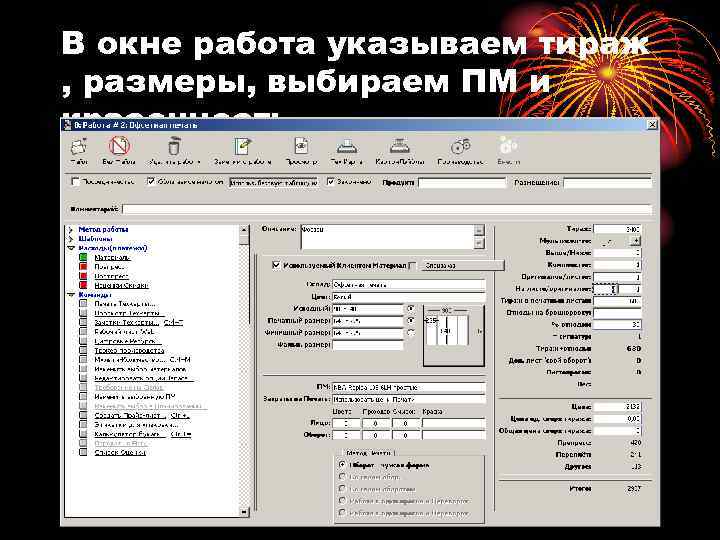Image resolution: width=720 pixels, height=540 pixels.
Task: Click the Размещение input field
Action: pyautogui.click(x=608, y=183)
